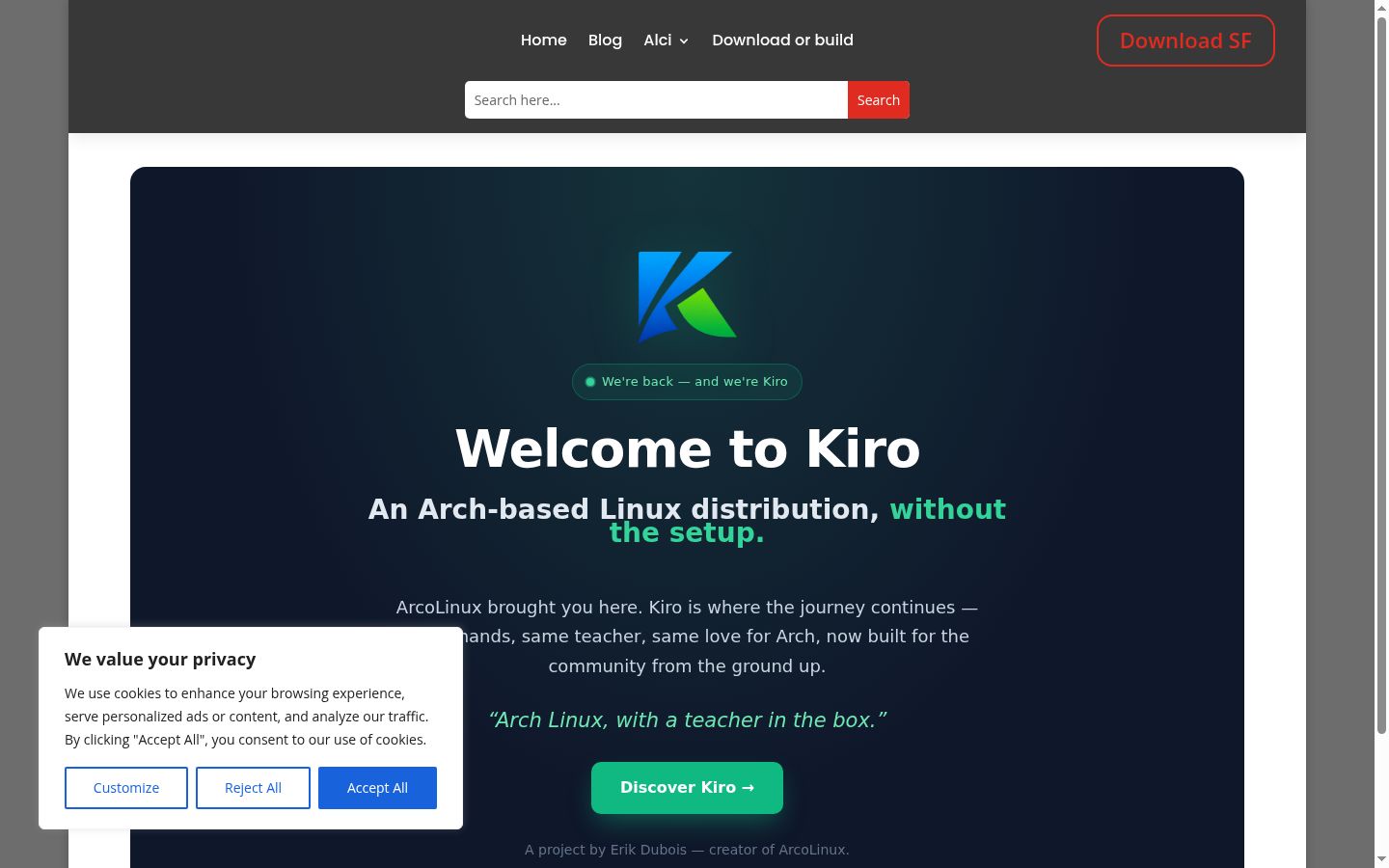Open the Alci menu

click(658, 41)
